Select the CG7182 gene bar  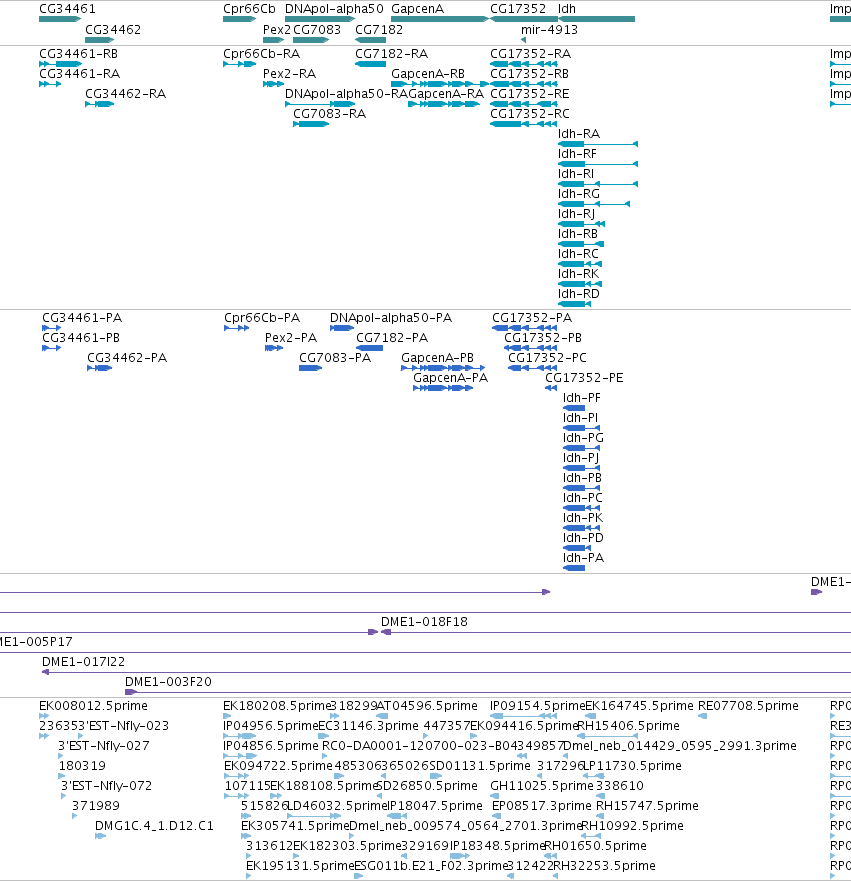[371, 40]
